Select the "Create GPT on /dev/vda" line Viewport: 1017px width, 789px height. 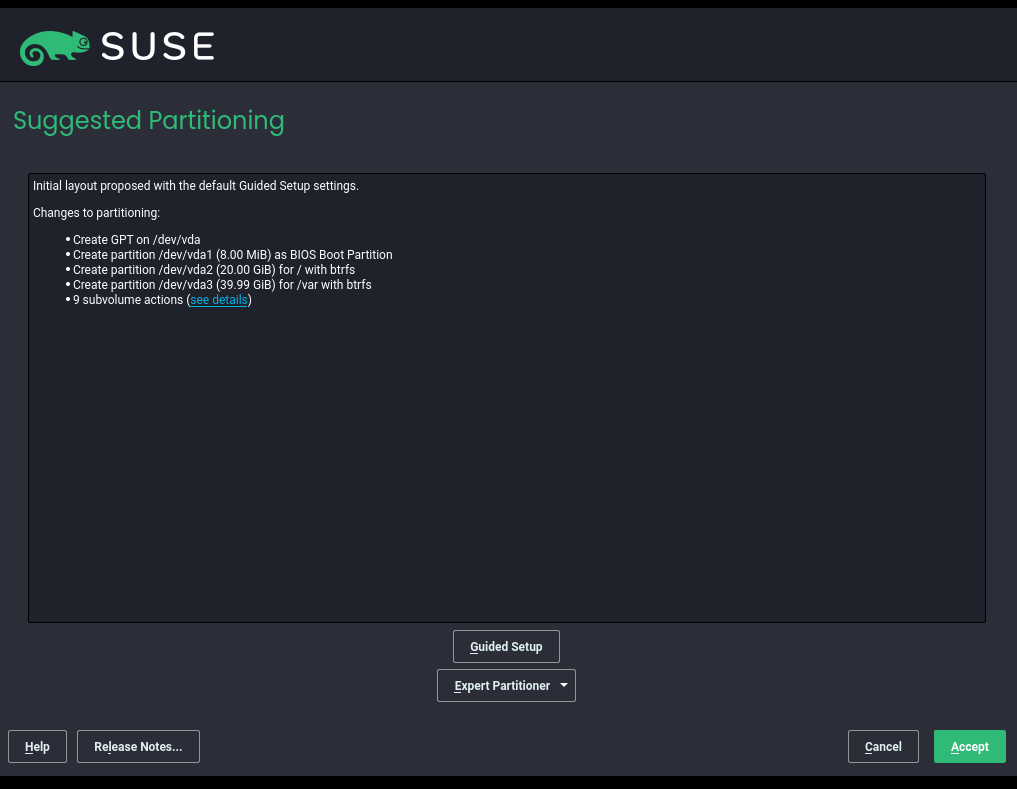pos(137,239)
